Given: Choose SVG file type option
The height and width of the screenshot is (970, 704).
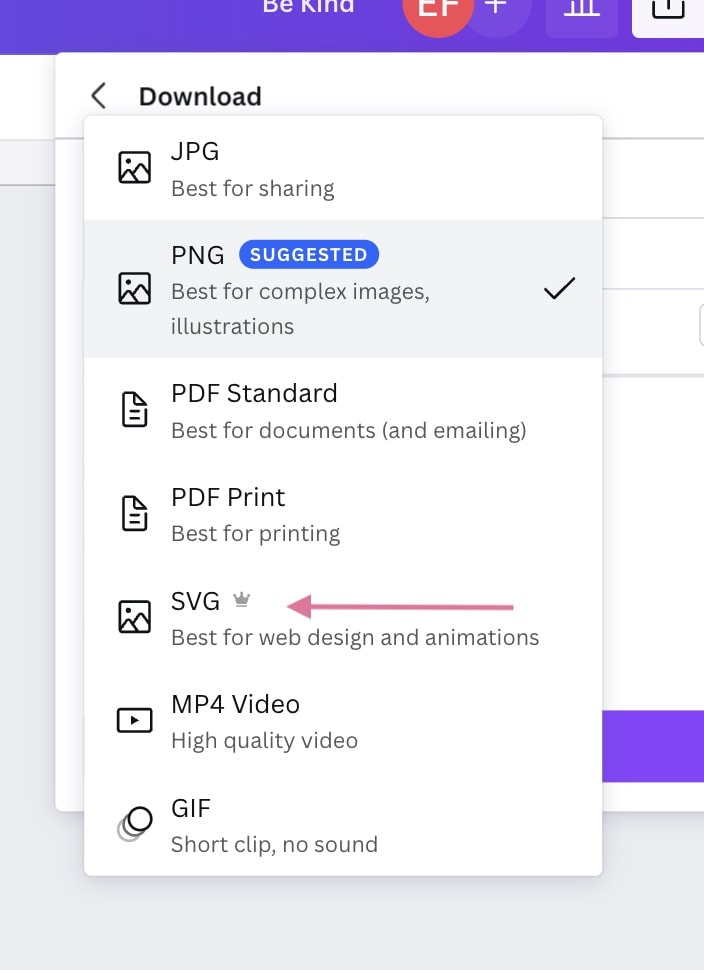Looking at the screenshot, I should click(343, 617).
